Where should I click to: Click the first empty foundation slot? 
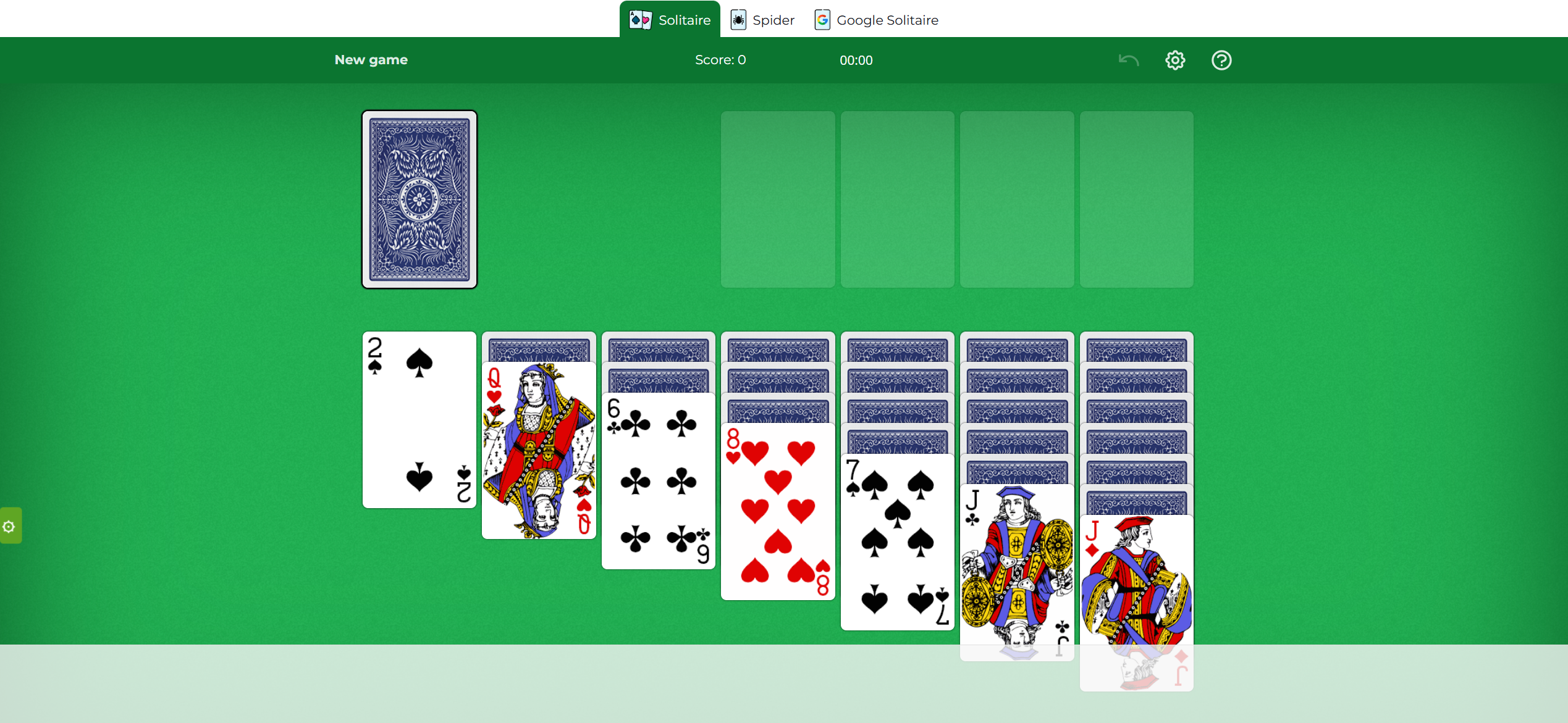777,199
